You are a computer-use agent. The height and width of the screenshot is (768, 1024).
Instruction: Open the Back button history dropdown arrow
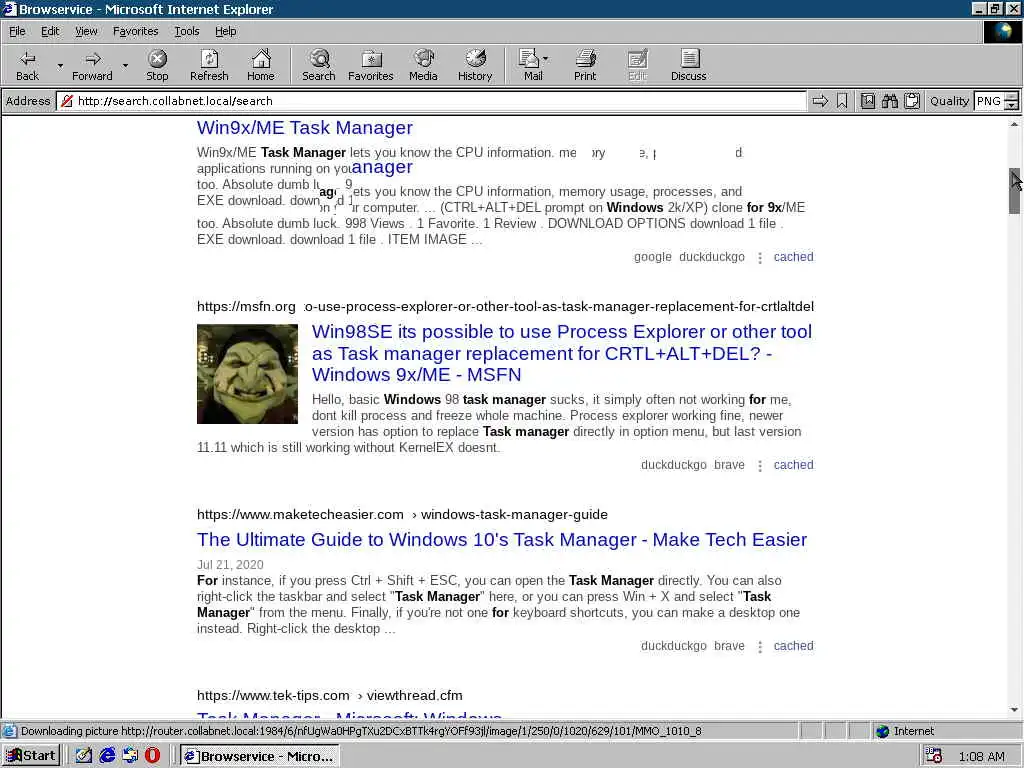click(x=60, y=65)
